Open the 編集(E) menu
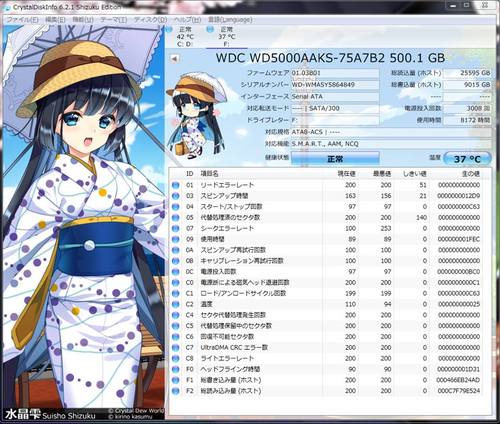The width and height of the screenshot is (500, 424). 55,20
